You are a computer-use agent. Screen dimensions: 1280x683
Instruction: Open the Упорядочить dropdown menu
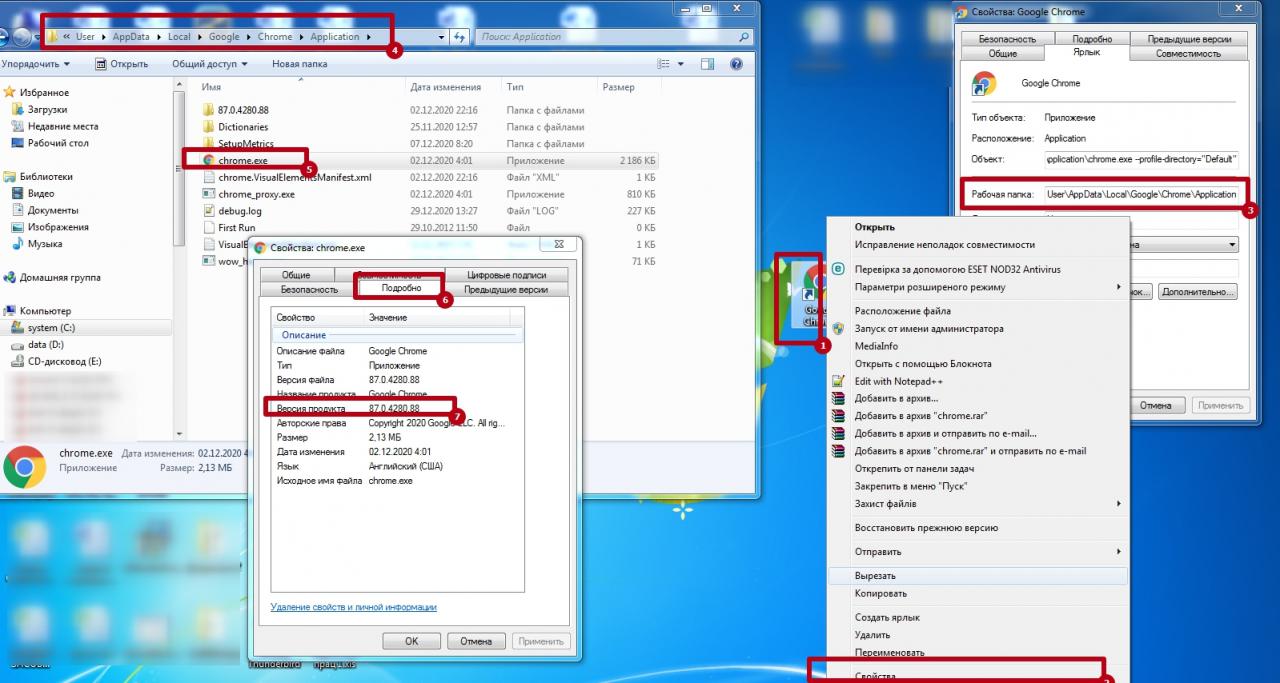35,64
